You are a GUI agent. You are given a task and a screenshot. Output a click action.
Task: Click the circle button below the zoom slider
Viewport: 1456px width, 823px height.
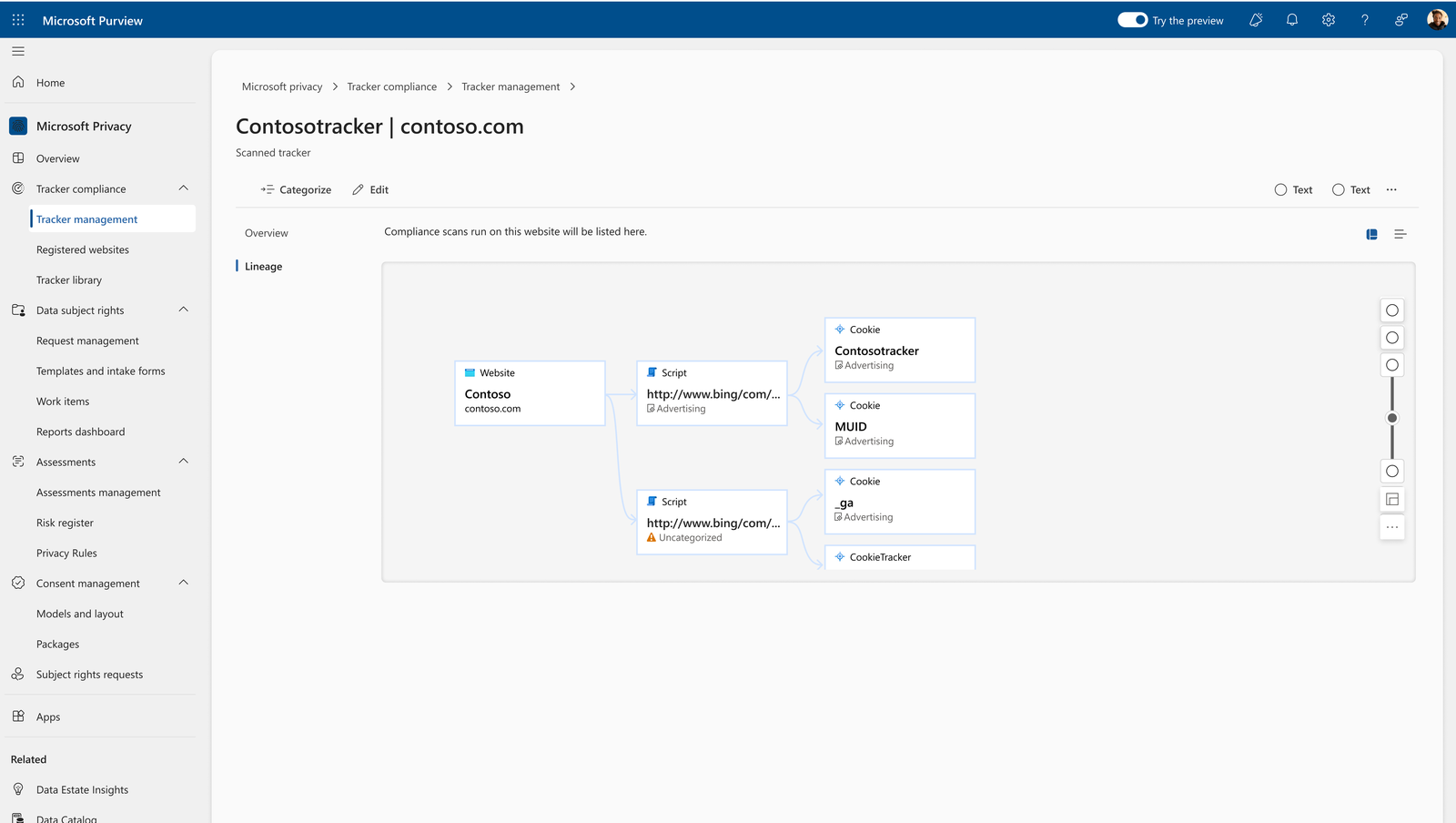(x=1392, y=471)
